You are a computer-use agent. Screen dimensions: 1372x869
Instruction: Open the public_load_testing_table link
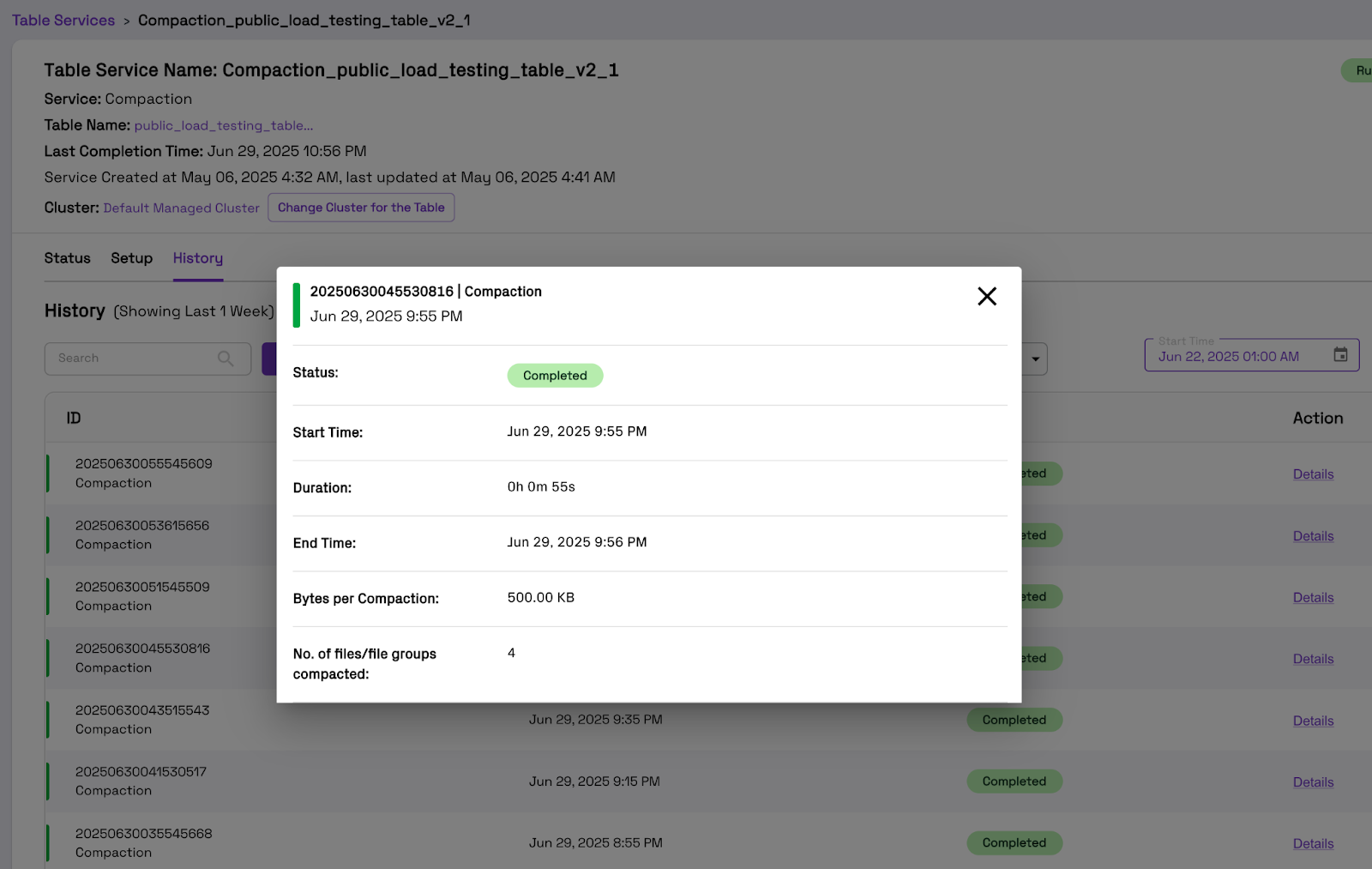tap(224, 125)
